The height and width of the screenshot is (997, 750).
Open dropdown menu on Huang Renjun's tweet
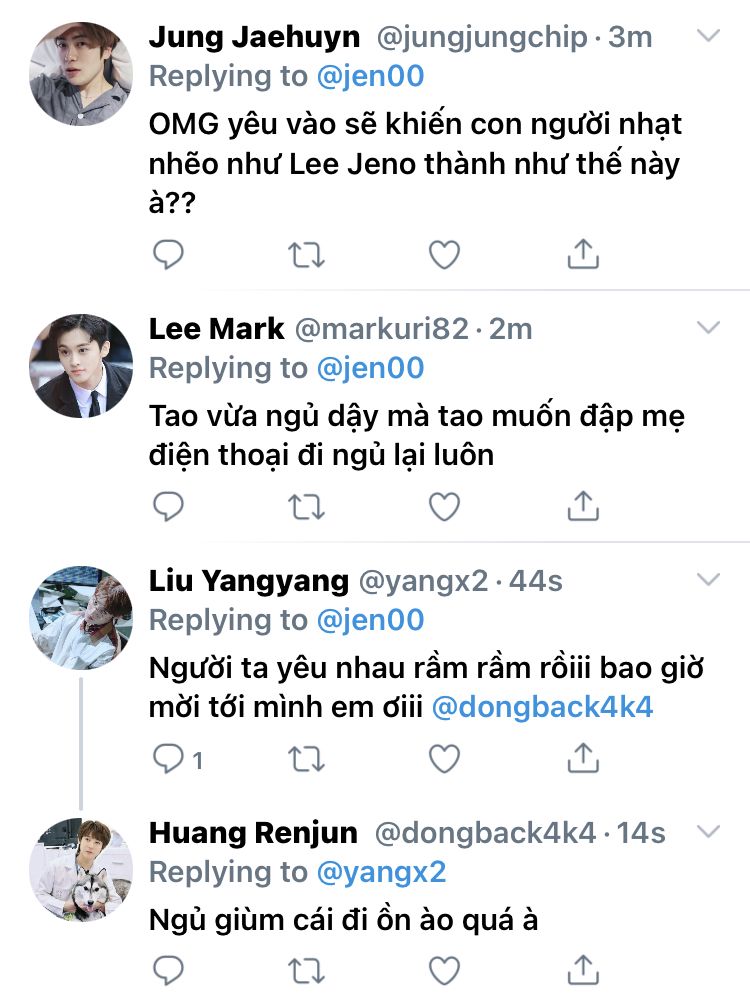pyautogui.click(x=708, y=831)
